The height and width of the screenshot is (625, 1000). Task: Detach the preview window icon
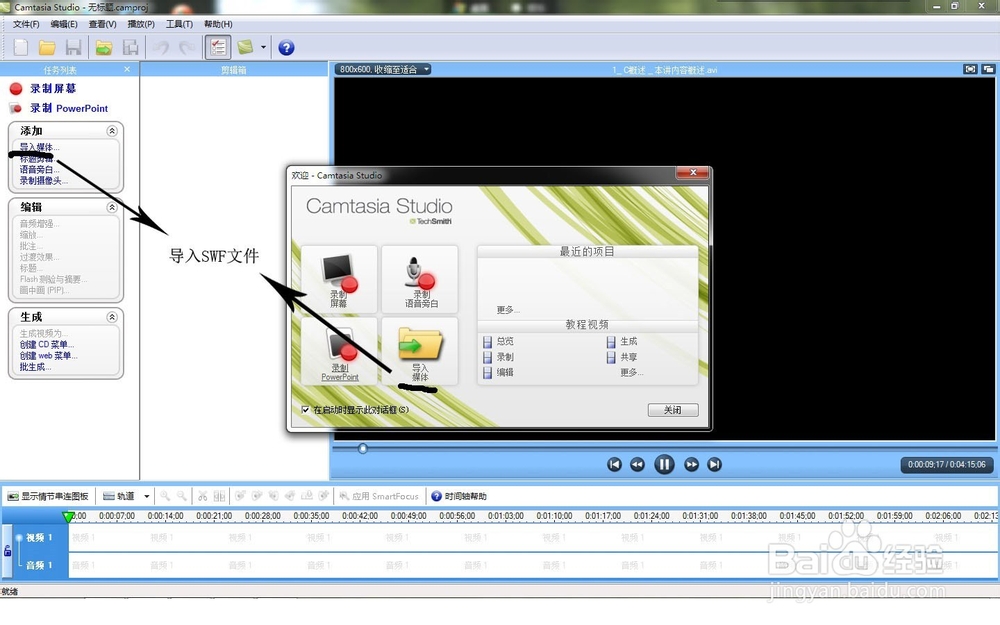[988, 69]
